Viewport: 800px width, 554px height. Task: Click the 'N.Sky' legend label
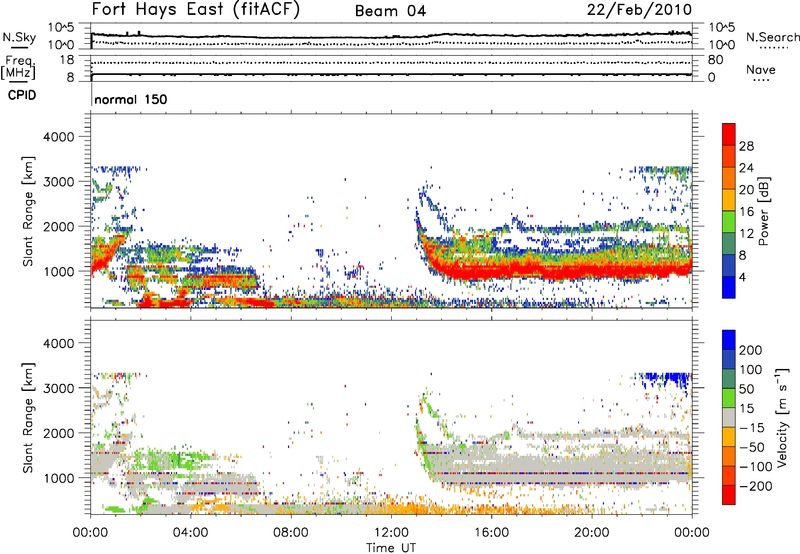[x=19, y=37]
